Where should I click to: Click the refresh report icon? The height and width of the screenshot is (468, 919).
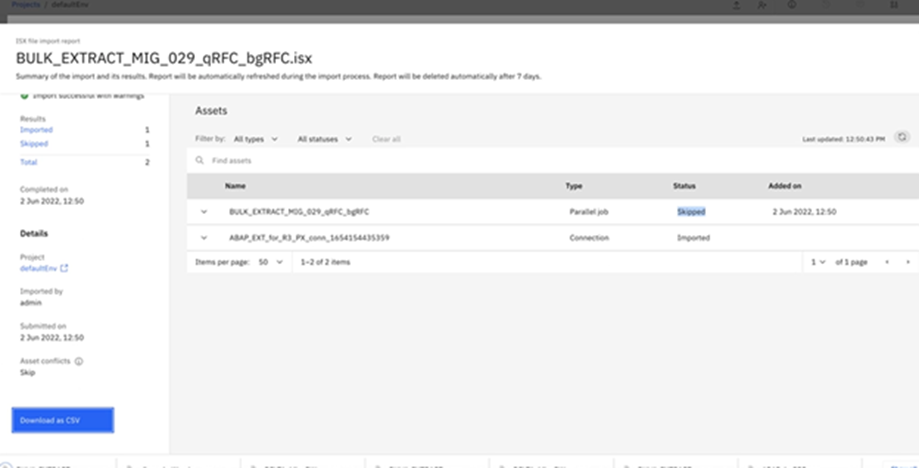coord(902,138)
